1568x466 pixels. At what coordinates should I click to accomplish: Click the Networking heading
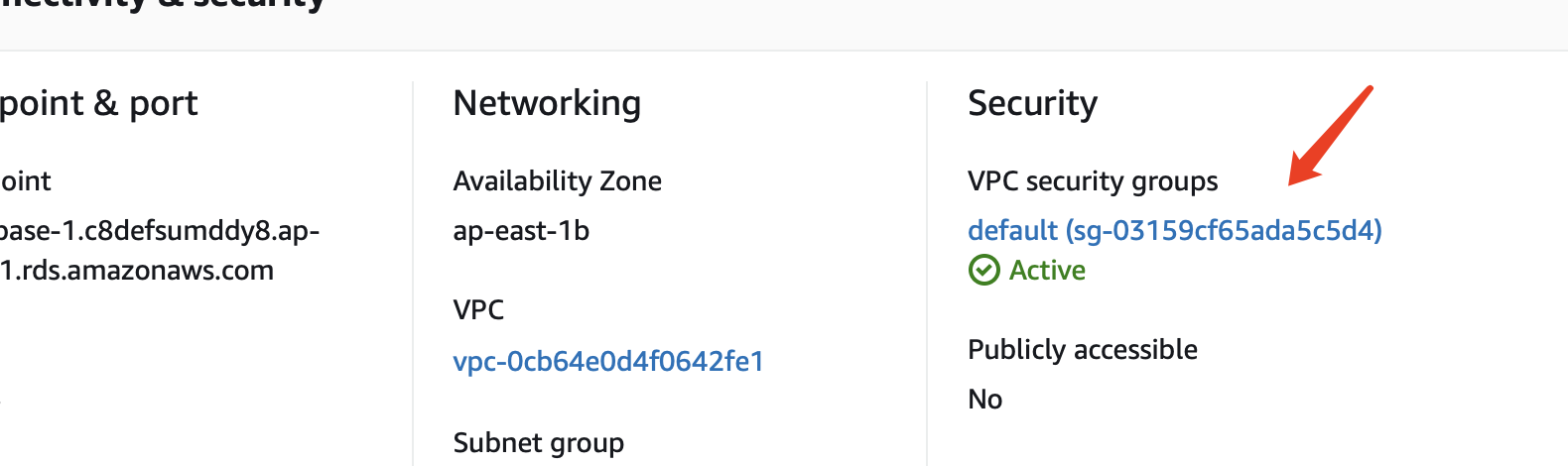(547, 103)
